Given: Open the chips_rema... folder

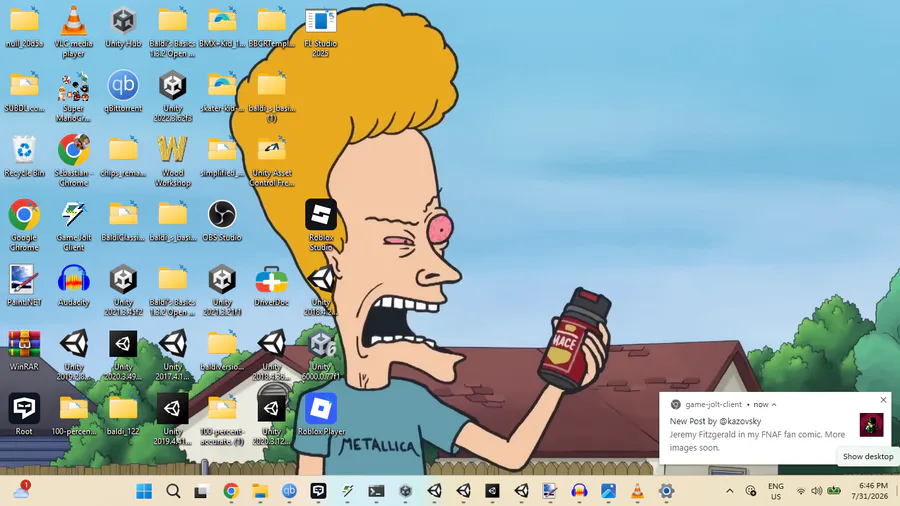Looking at the screenshot, I should [x=123, y=155].
